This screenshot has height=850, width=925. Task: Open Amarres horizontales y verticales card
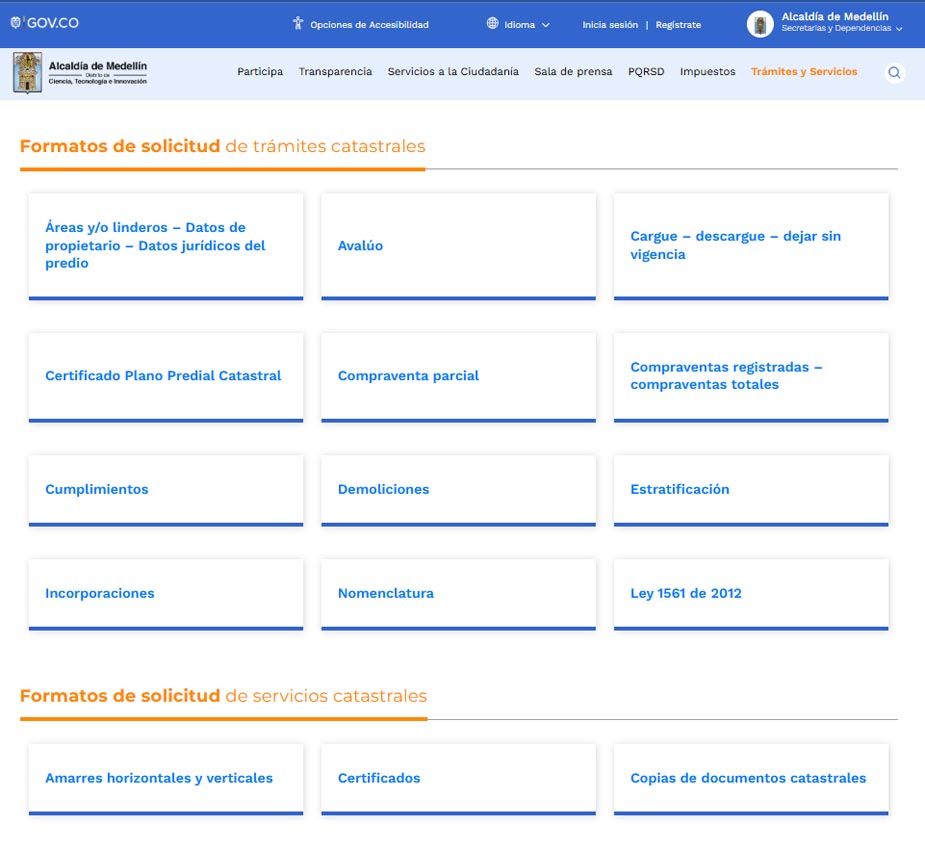pyautogui.click(x=165, y=778)
